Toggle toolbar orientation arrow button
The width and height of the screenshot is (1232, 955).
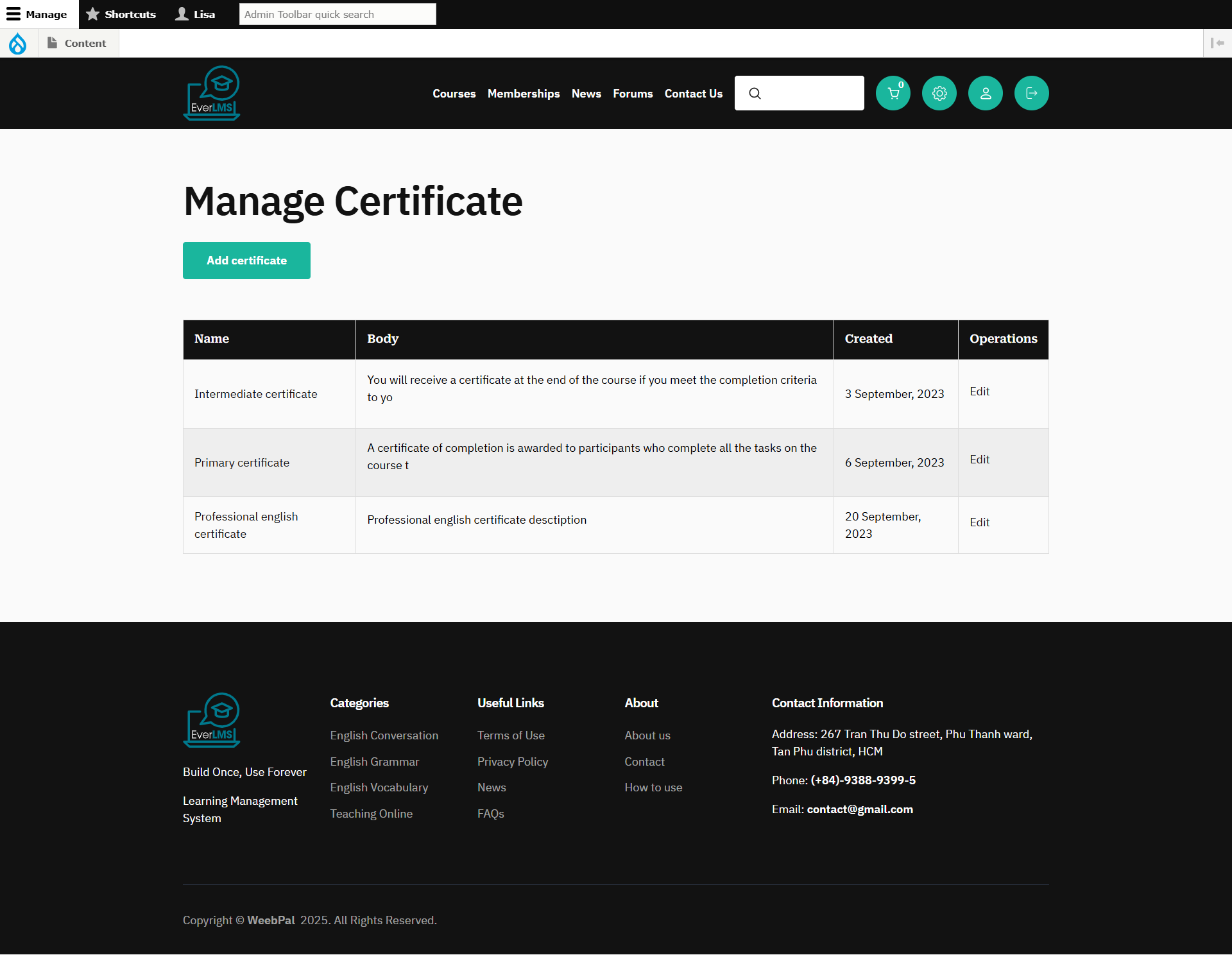[1217, 43]
